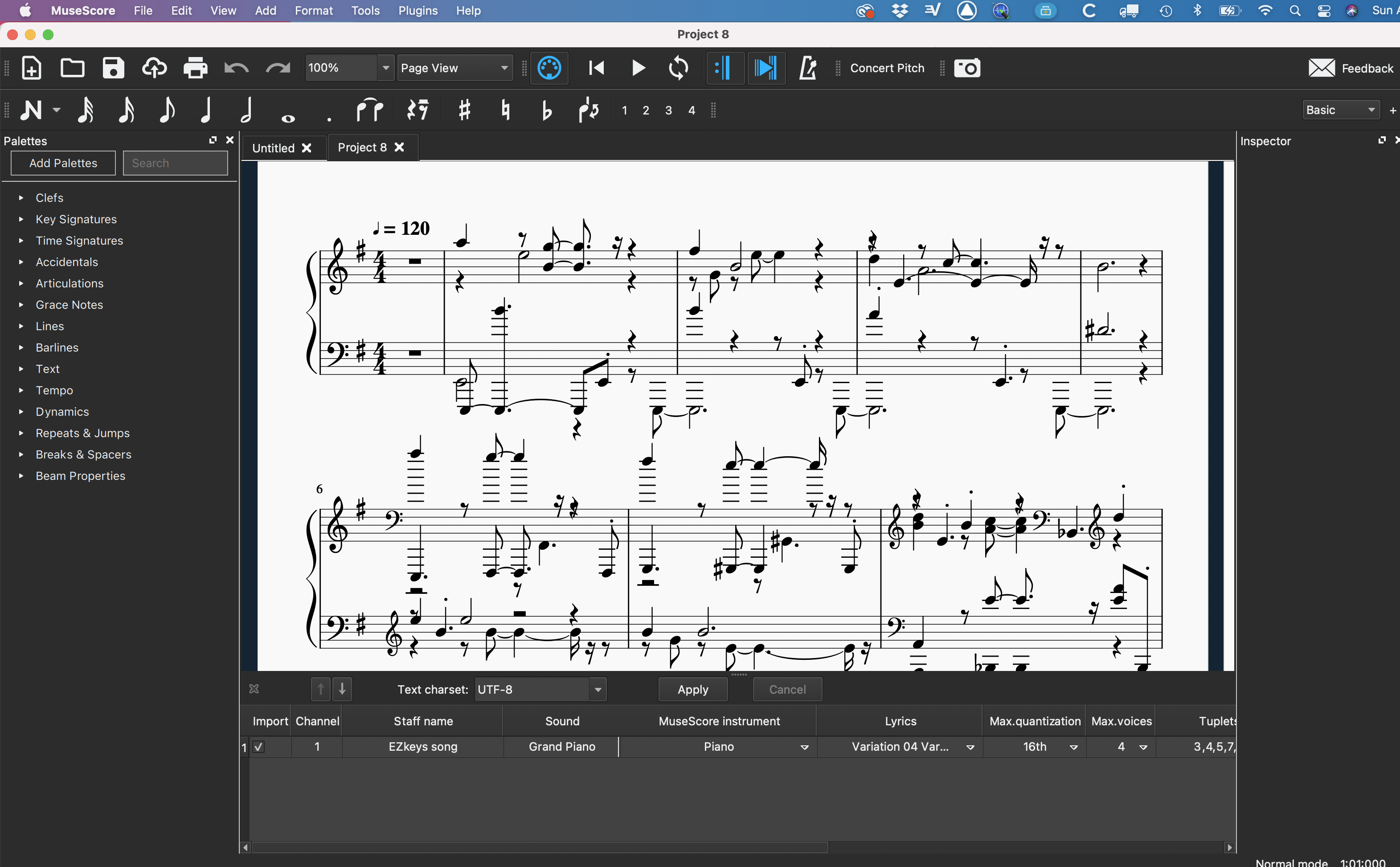This screenshot has width=1400, height=867.
Task: Save the score with the floppy disk icon
Action: (113, 68)
